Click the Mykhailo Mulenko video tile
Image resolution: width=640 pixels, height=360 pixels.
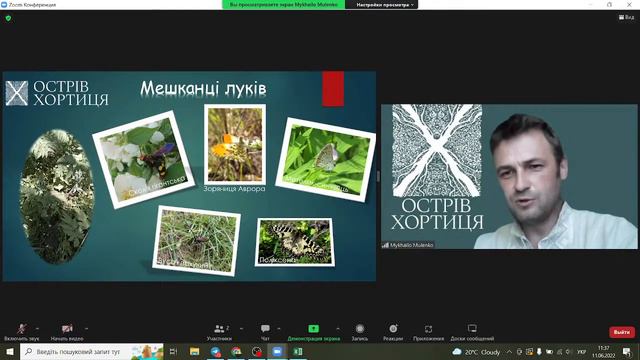point(509,176)
